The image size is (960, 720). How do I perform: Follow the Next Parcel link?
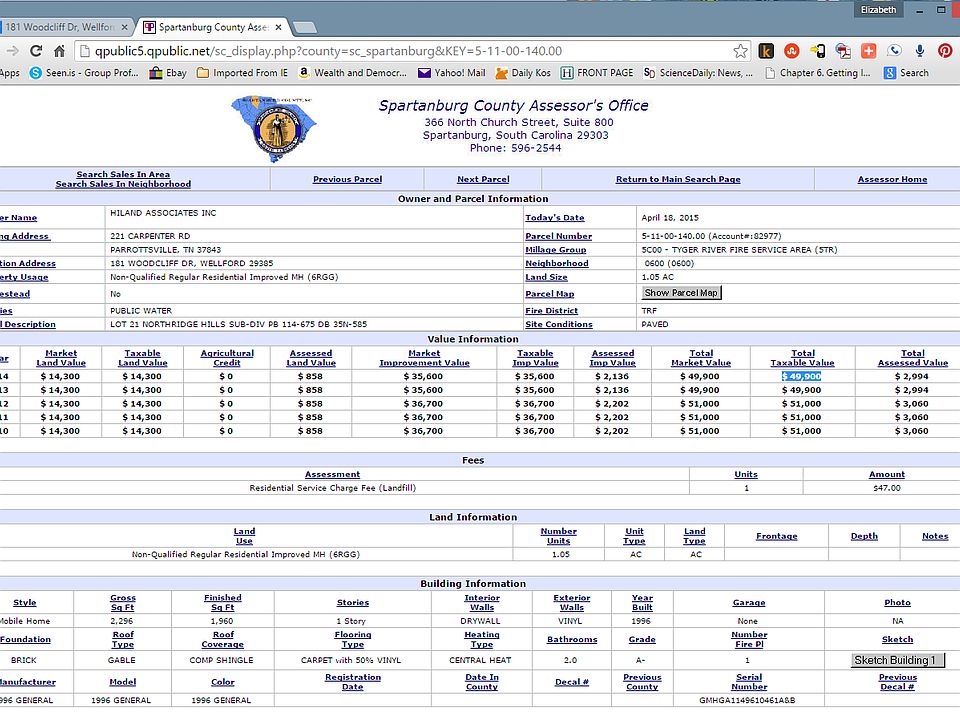coord(483,179)
